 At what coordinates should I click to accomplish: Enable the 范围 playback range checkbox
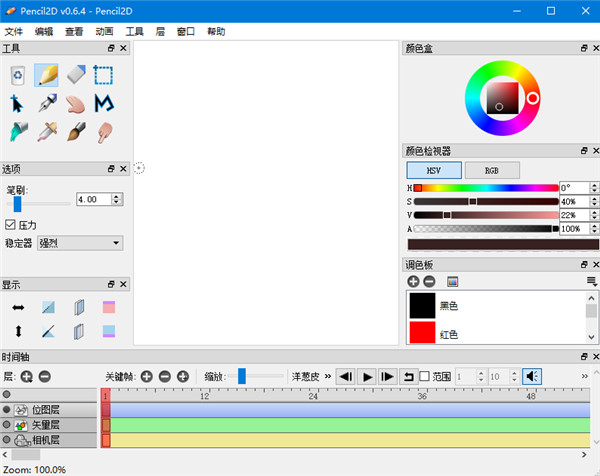pyautogui.click(x=424, y=376)
